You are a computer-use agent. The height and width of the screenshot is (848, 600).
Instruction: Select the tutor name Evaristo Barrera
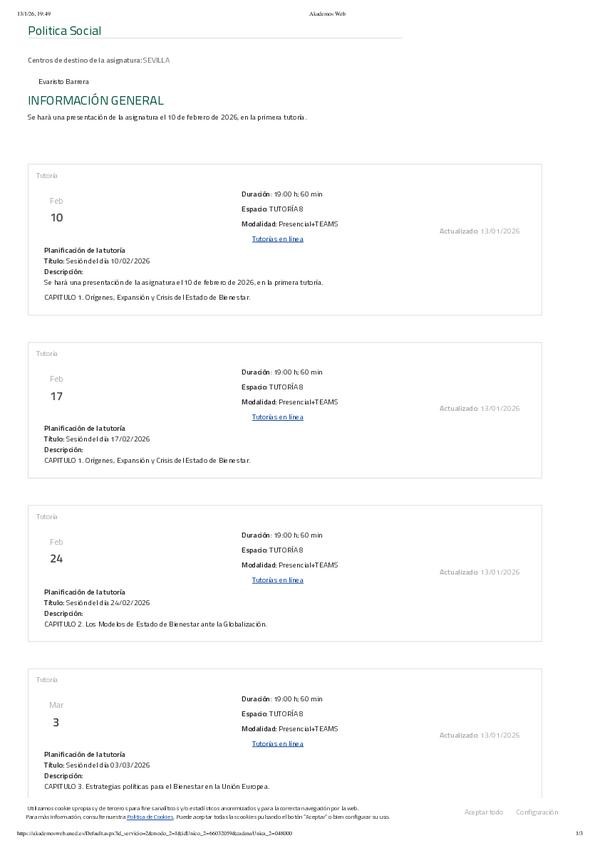click(x=63, y=81)
